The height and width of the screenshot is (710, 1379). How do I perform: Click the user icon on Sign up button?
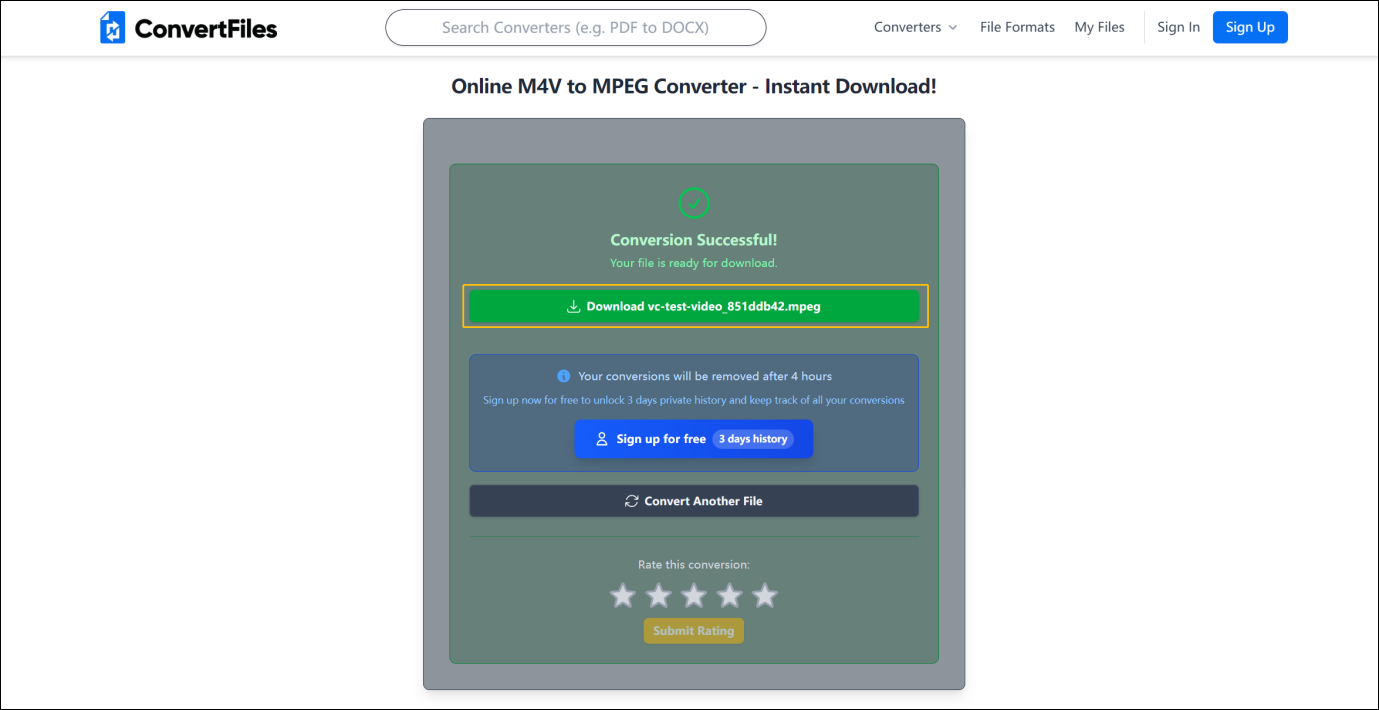coord(601,438)
